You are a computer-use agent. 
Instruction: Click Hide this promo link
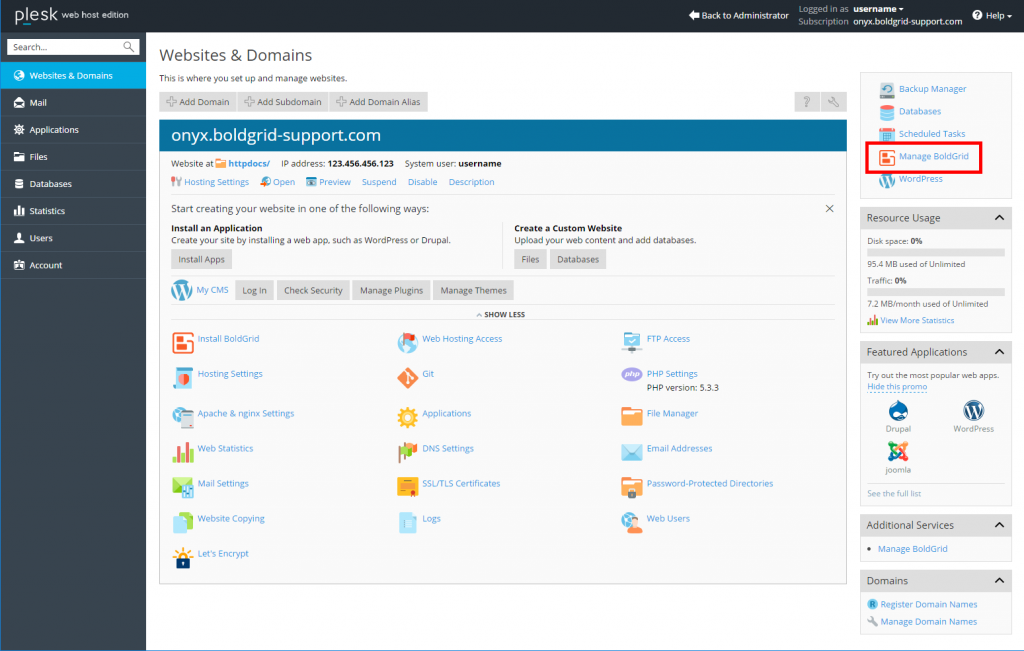pyautogui.click(x=897, y=387)
